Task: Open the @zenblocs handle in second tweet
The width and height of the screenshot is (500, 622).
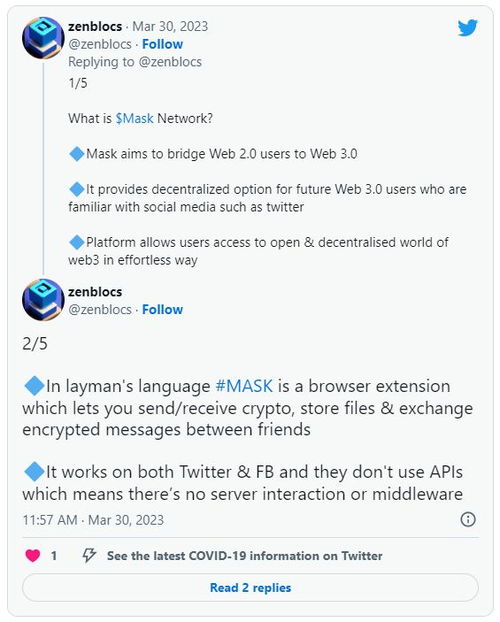Action: click(100, 309)
